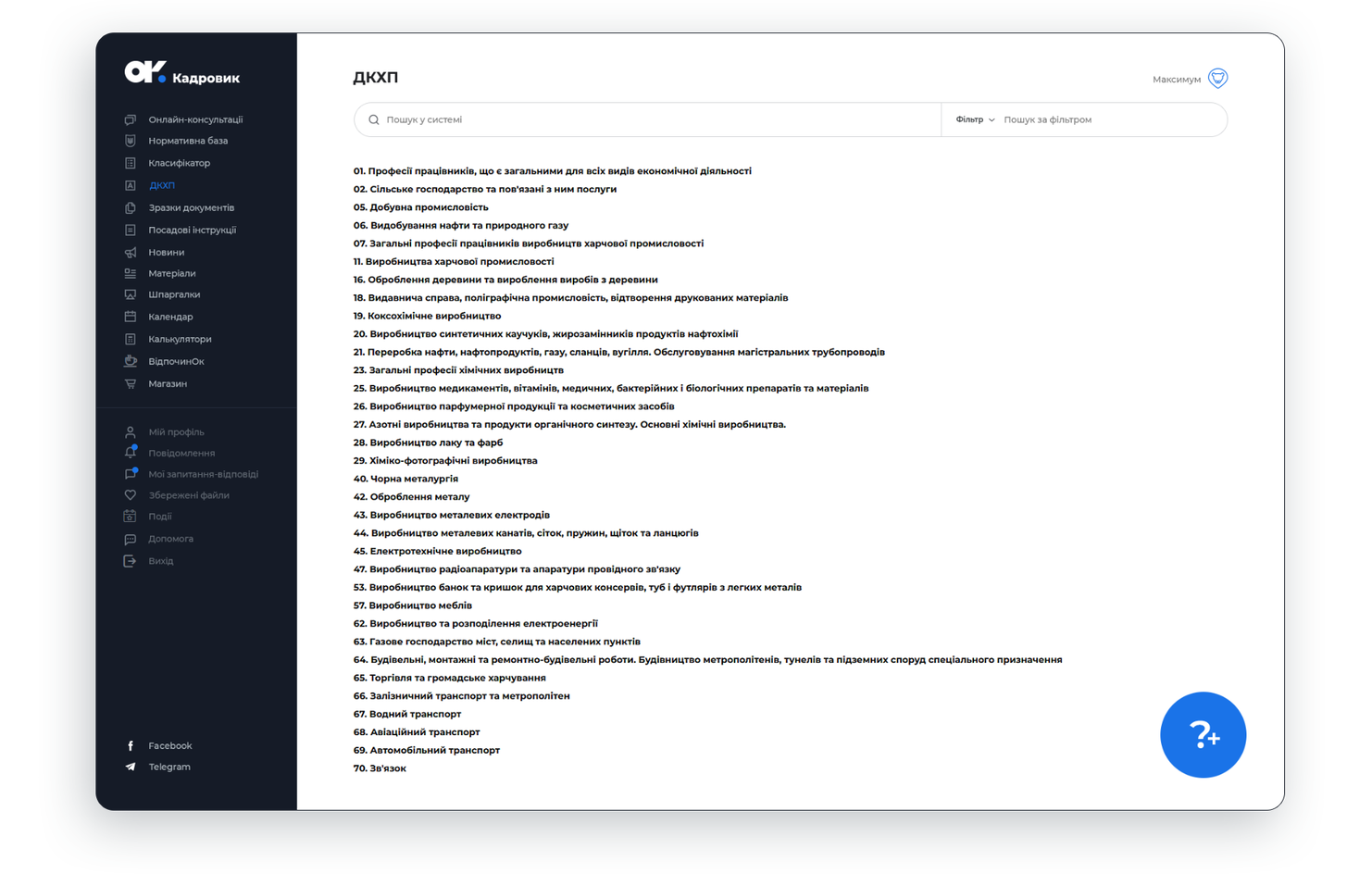Open 23. Загальні професії хімічних виробництв
This screenshot has height=886, width=1372.
click(458, 370)
